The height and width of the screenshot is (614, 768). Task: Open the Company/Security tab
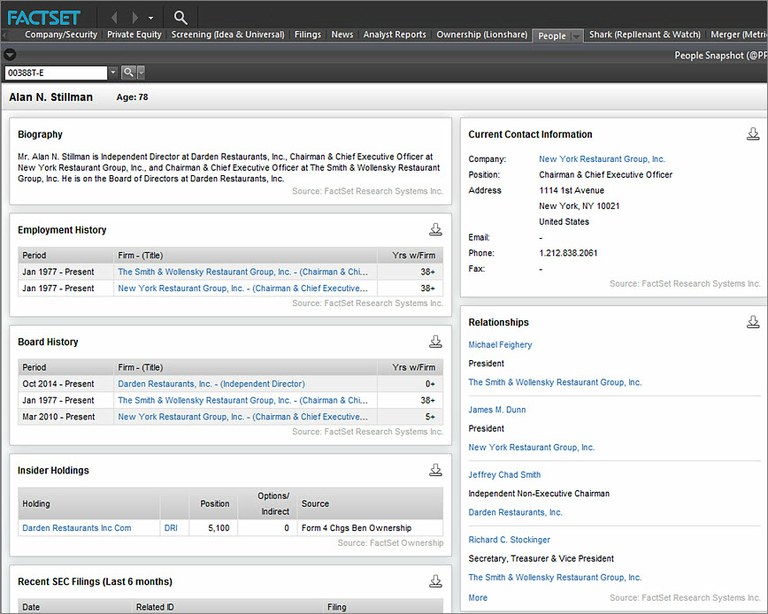pos(61,34)
